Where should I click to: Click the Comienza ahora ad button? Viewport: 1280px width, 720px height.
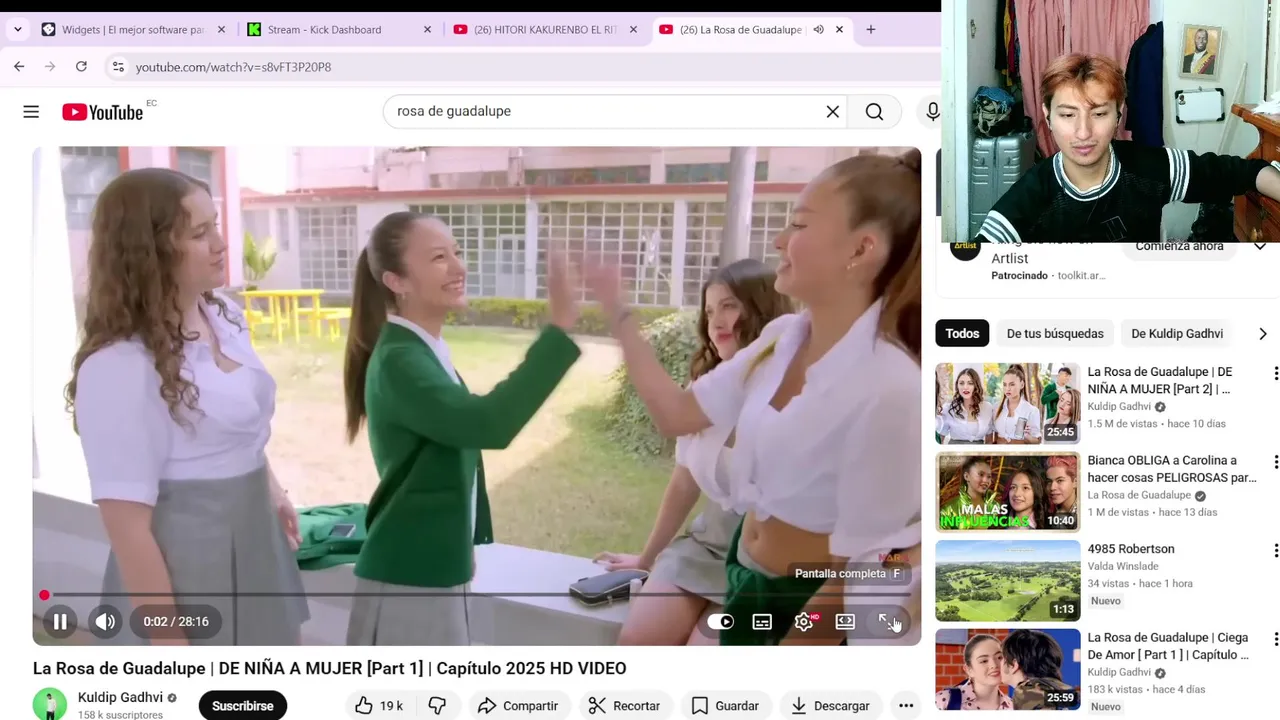pyautogui.click(x=1179, y=246)
